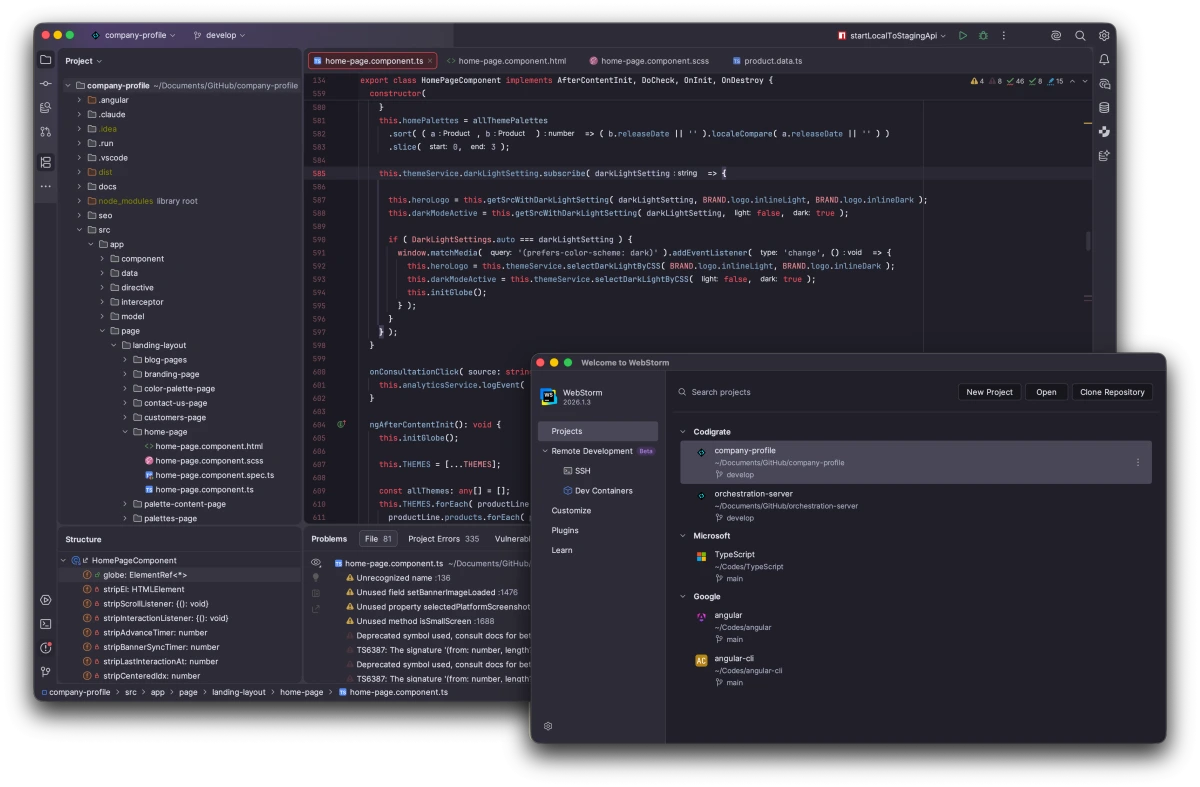The image size is (1200, 787).
Task: Click landing-layout in the breadcrumb bar
Action: [238, 692]
